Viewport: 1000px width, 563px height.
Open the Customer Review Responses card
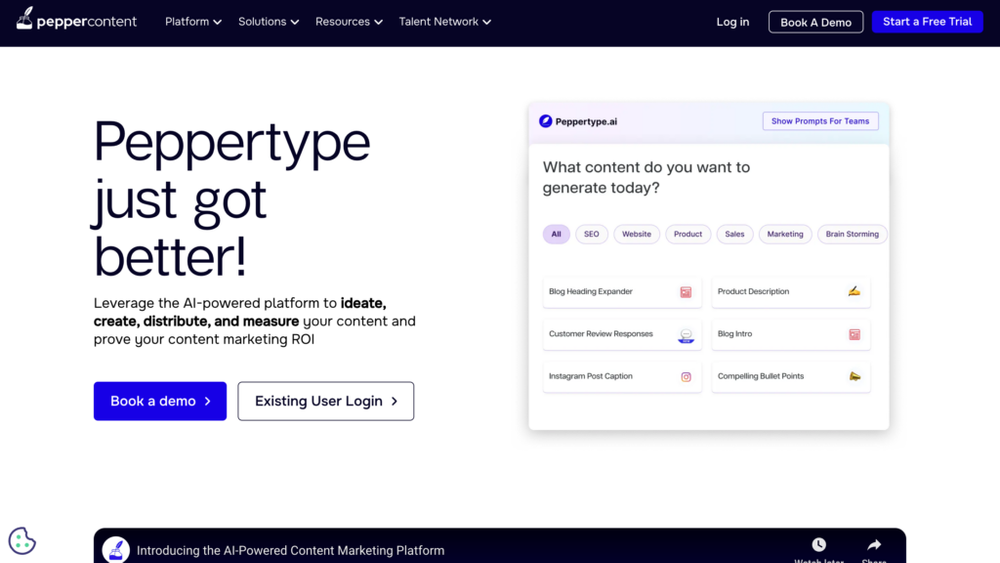622,334
